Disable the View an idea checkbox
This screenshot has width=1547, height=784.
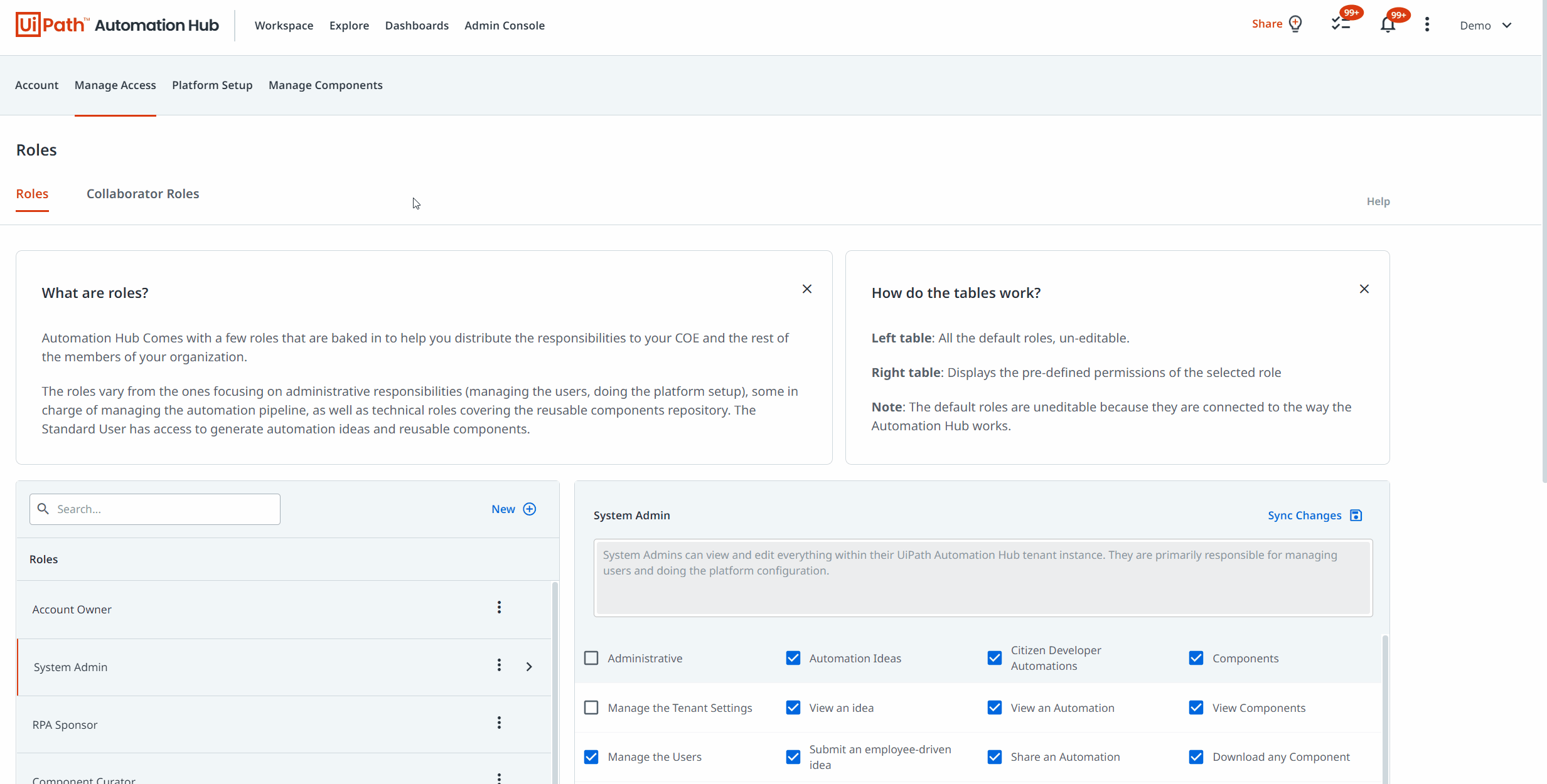[x=793, y=707]
